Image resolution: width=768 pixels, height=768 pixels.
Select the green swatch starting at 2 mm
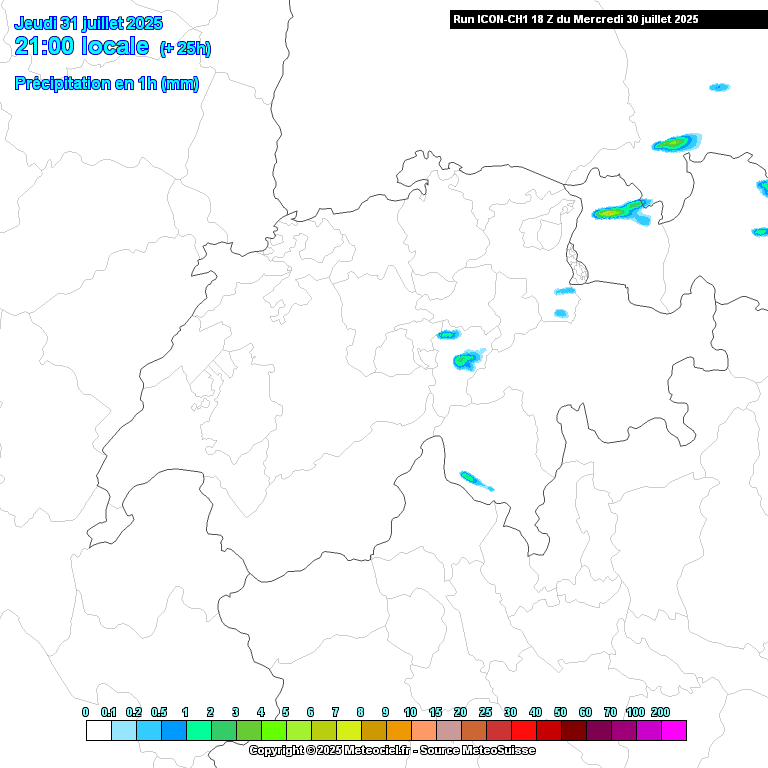coord(224,730)
